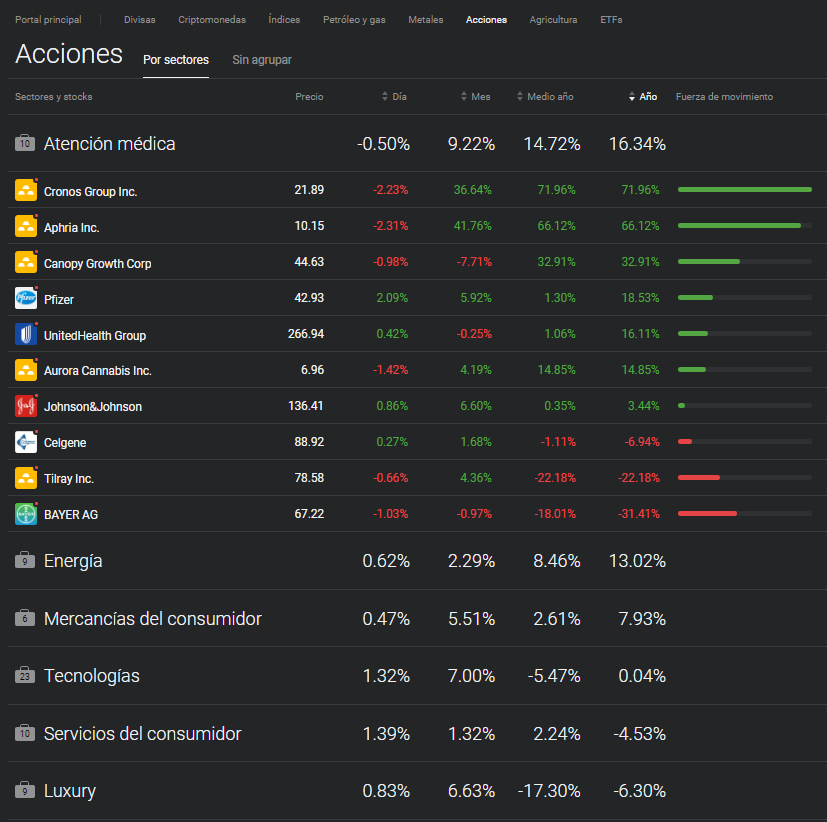The width and height of the screenshot is (827, 822).
Task: Click the Johnson&Johnson logo icon
Action: coord(26,406)
